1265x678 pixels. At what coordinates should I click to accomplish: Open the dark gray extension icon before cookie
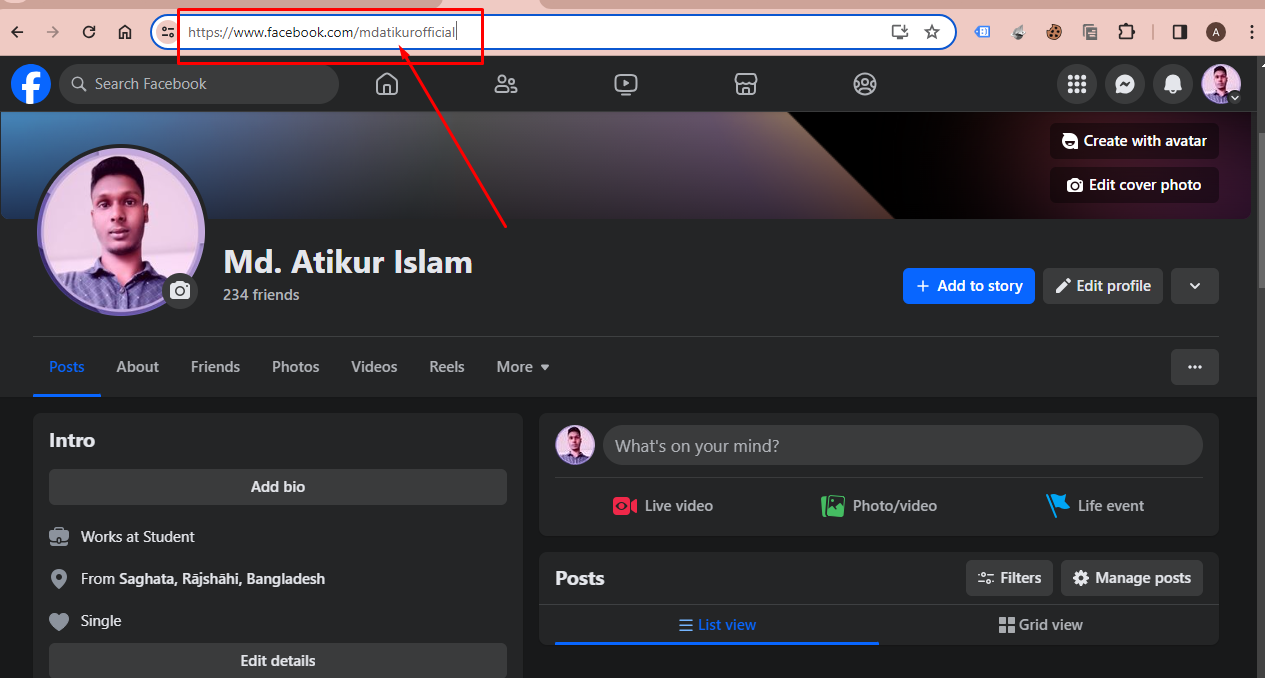point(1018,32)
